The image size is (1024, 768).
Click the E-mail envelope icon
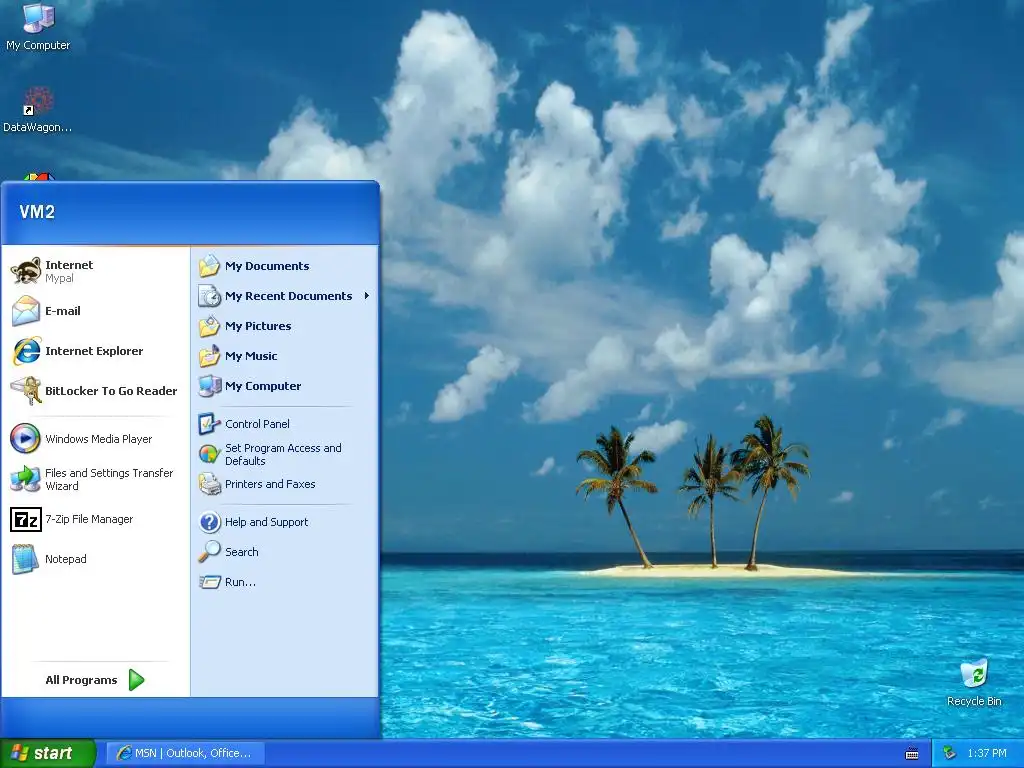(x=26, y=311)
